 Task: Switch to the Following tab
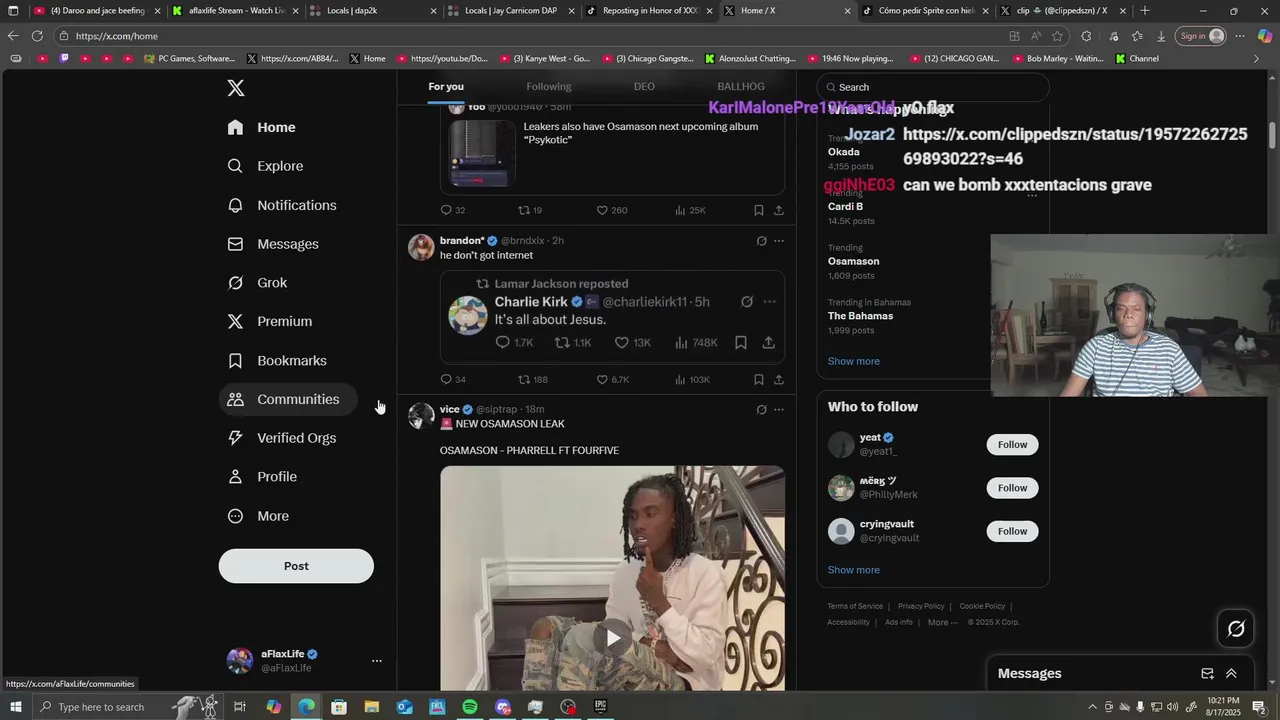click(x=549, y=87)
